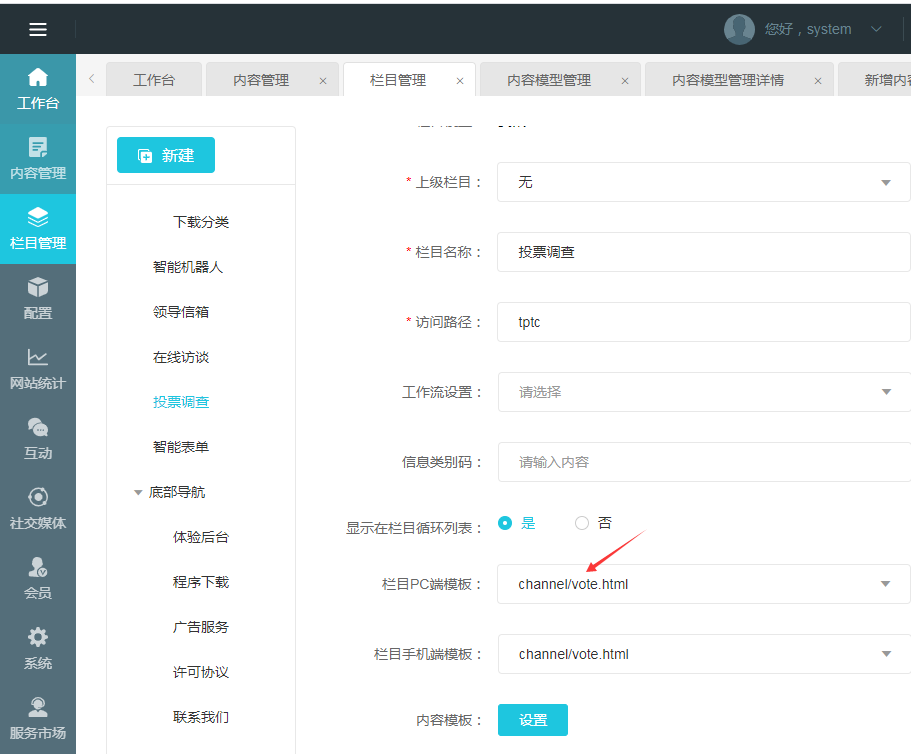
Task: Select 在线访谈 in the tree
Action: pos(181,357)
